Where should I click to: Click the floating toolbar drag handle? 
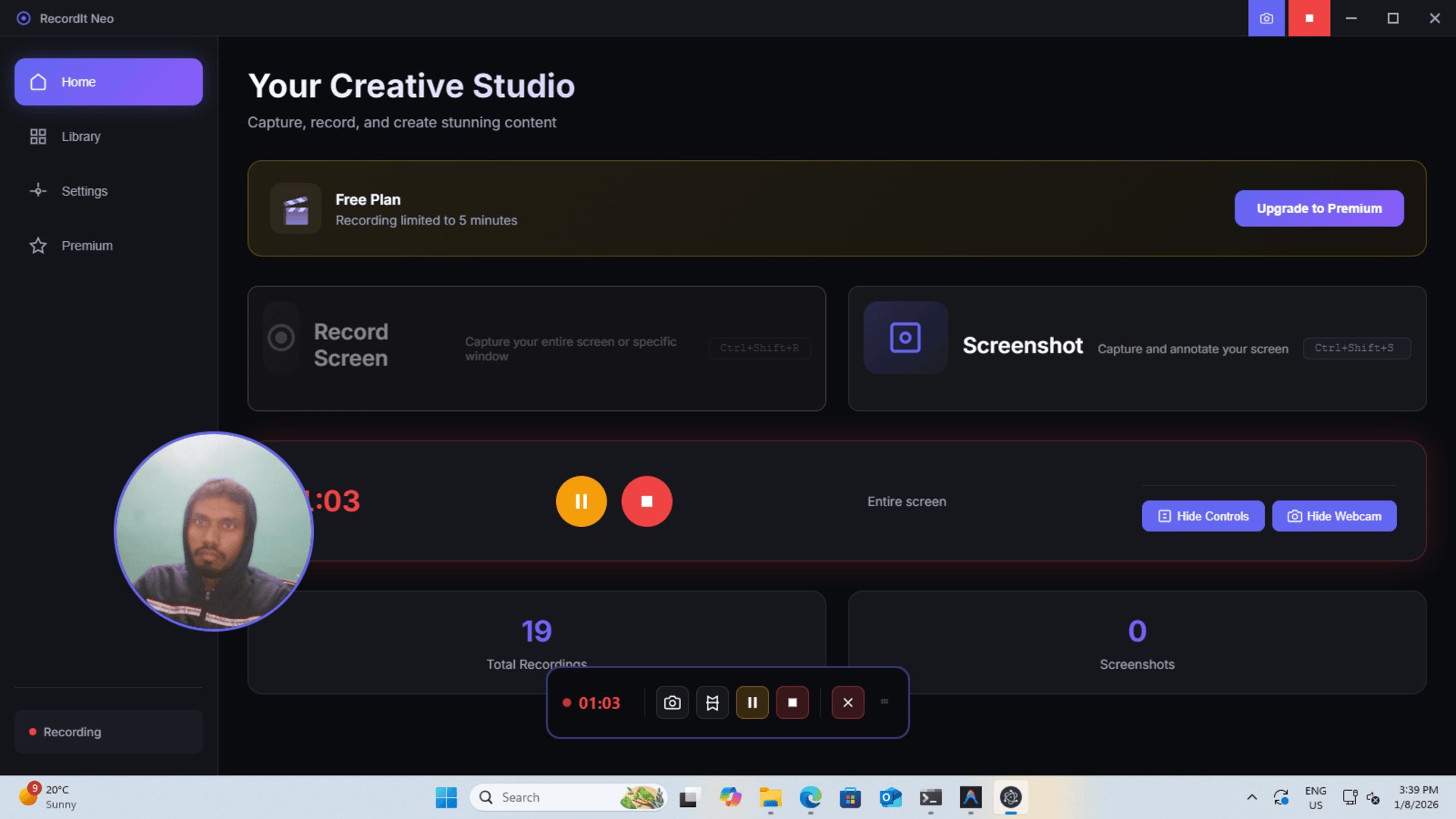click(884, 701)
